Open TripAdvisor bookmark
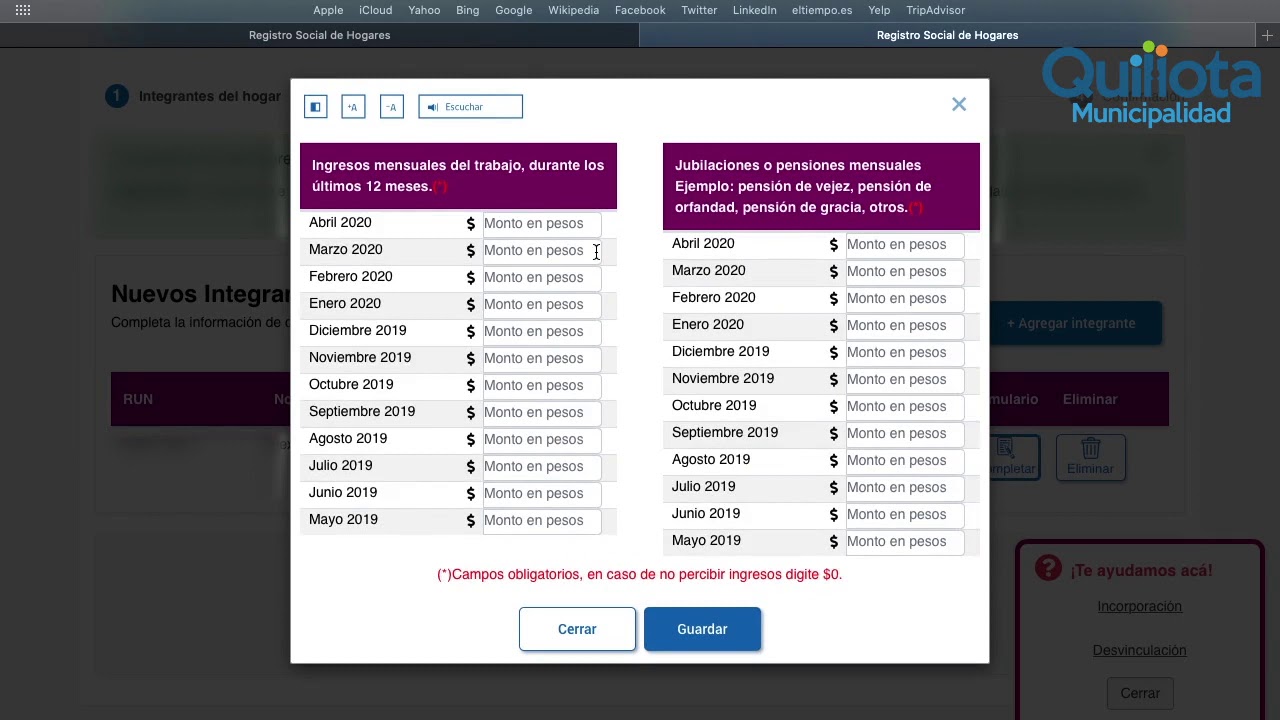The image size is (1280, 720). point(935,10)
